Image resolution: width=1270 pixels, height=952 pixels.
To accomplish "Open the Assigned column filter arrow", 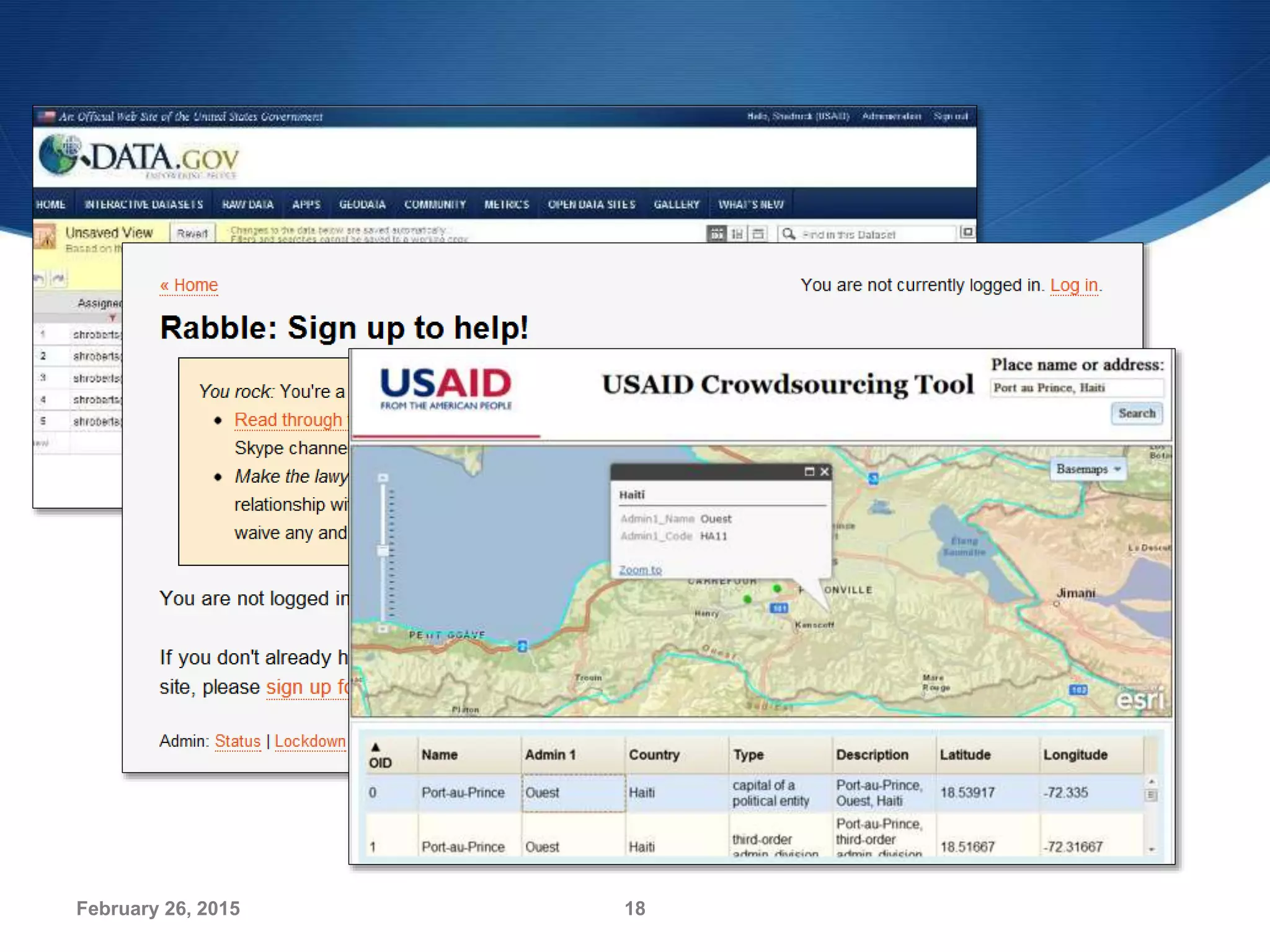I will click(112, 318).
